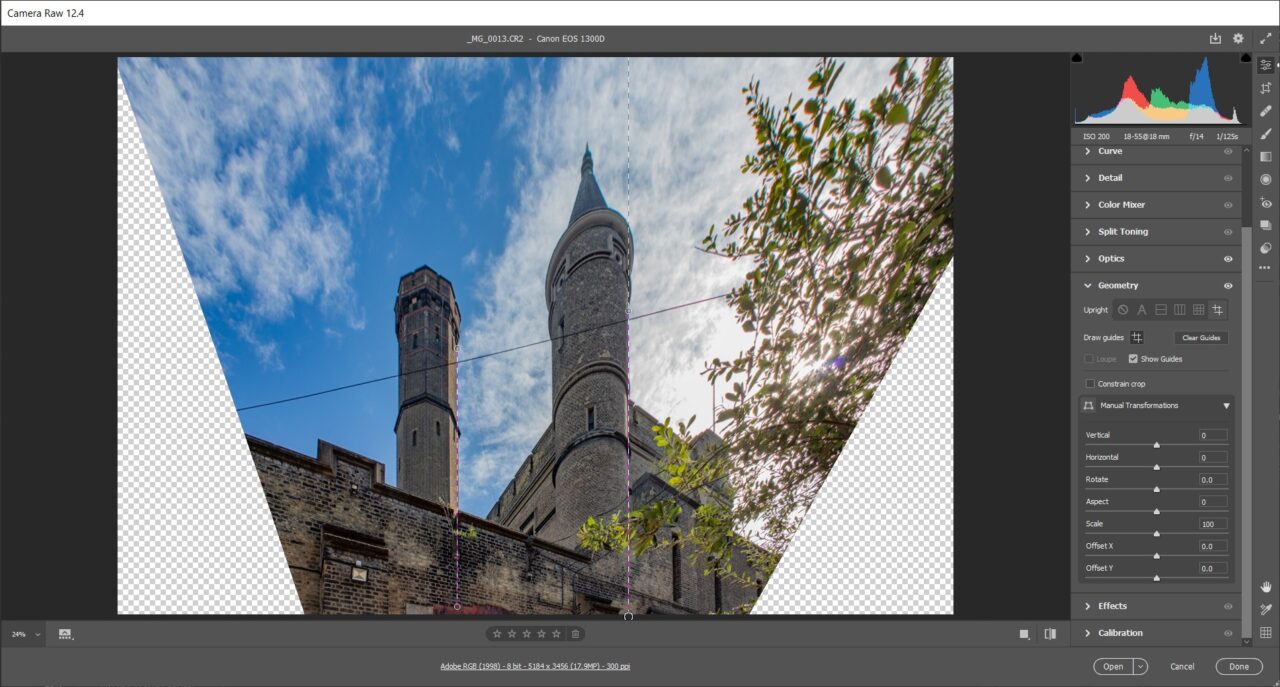The width and height of the screenshot is (1280, 687).
Task: Click the save image icon at top right
Action: pos(1214,38)
